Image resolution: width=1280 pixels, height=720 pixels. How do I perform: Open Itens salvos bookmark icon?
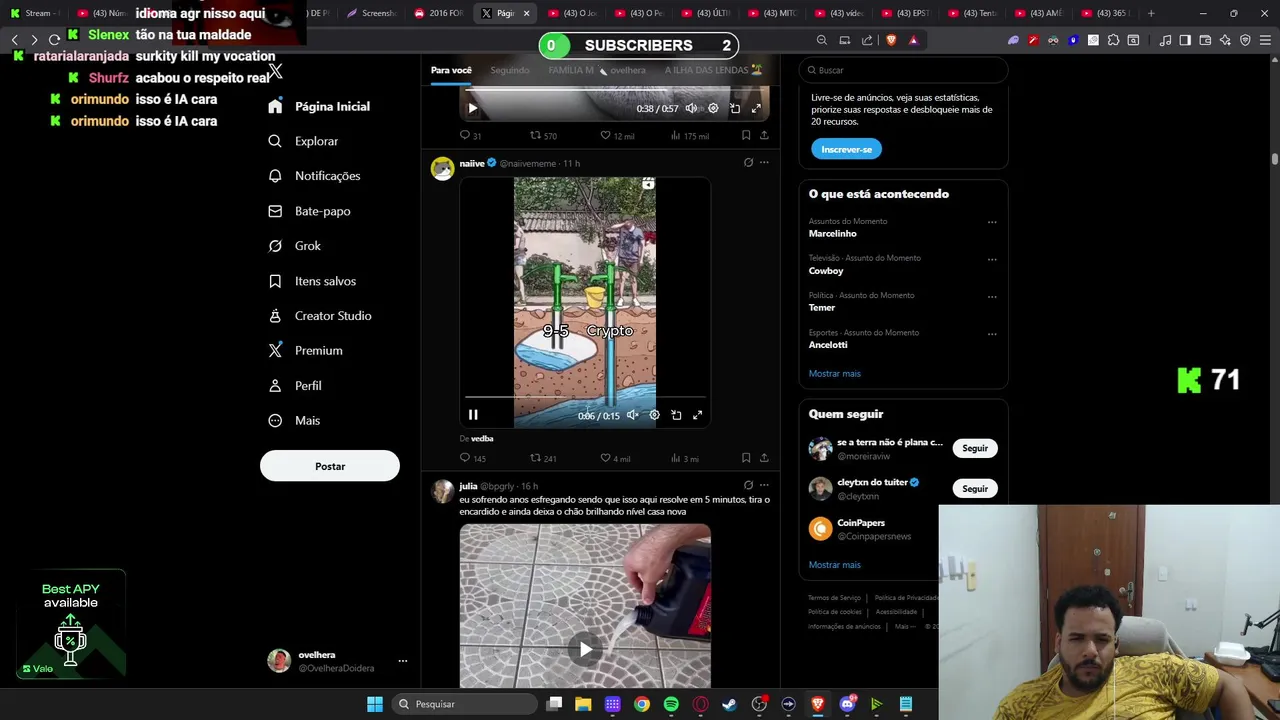pyautogui.click(x=275, y=281)
